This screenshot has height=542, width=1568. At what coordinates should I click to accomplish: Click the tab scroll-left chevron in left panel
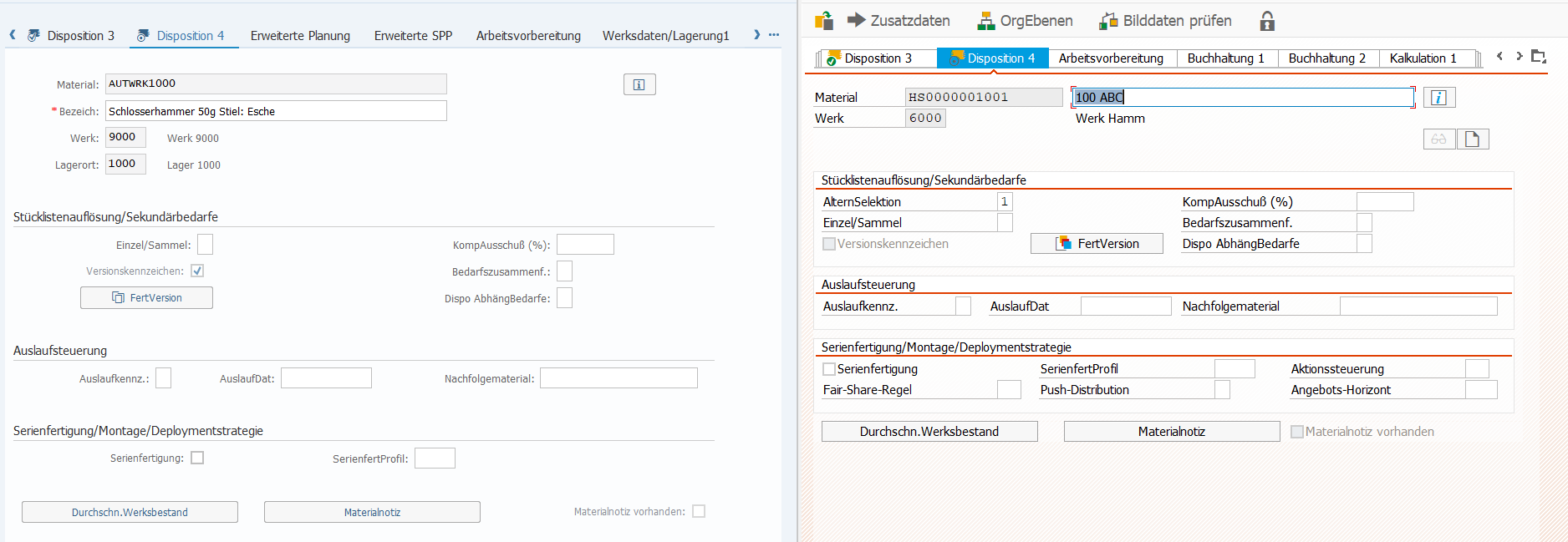pos(13,35)
